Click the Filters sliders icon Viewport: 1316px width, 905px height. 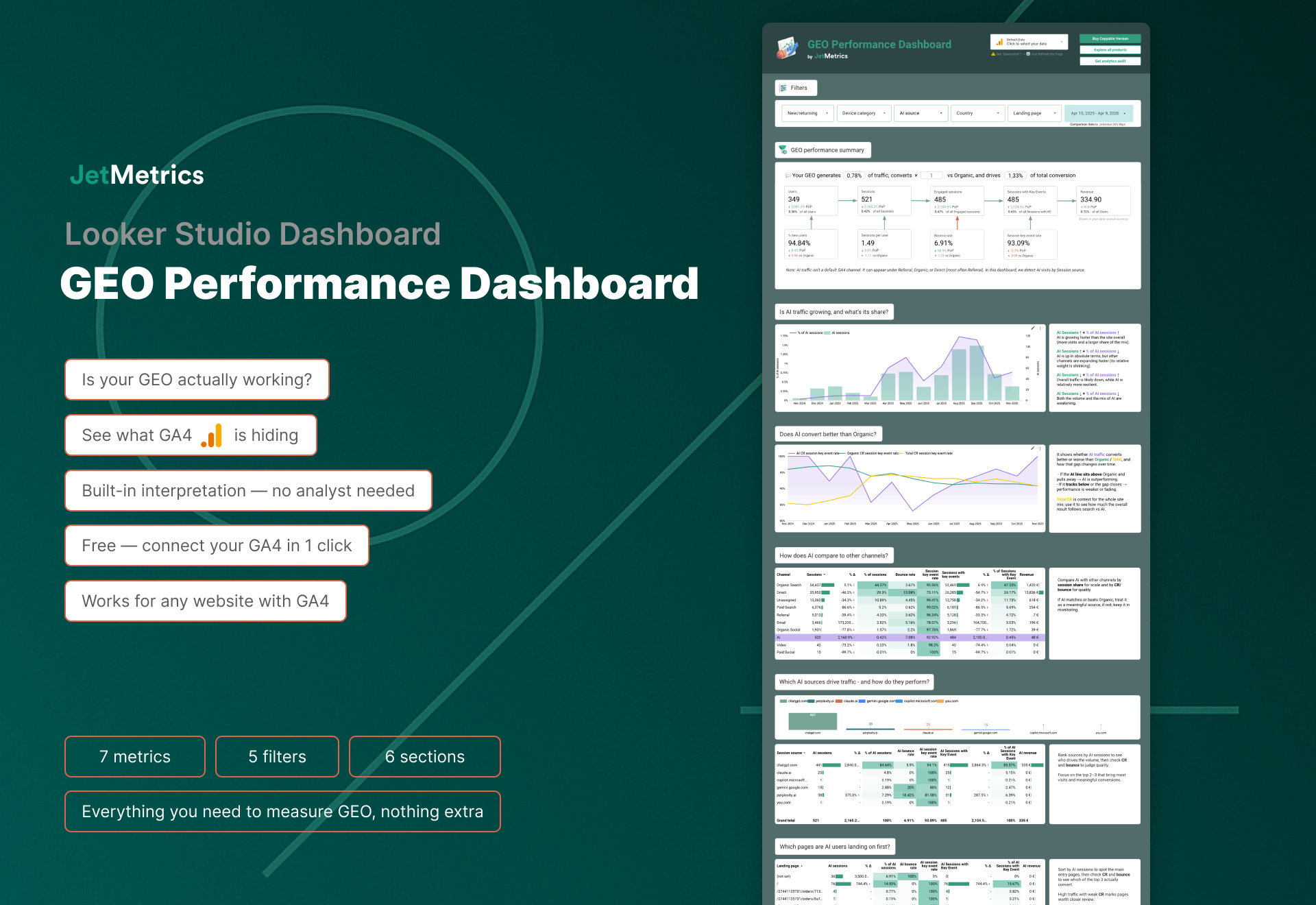[x=783, y=88]
